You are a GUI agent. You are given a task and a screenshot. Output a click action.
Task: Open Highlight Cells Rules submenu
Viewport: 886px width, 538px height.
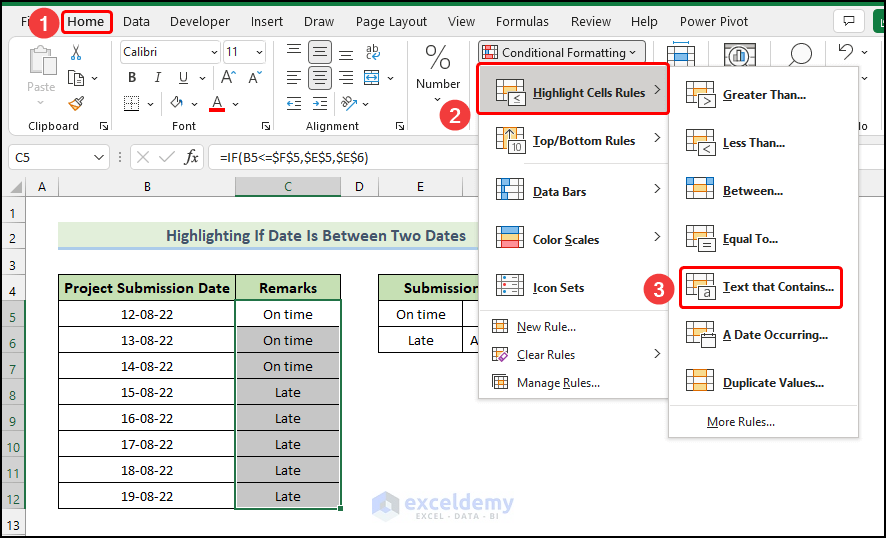pyautogui.click(x=573, y=89)
